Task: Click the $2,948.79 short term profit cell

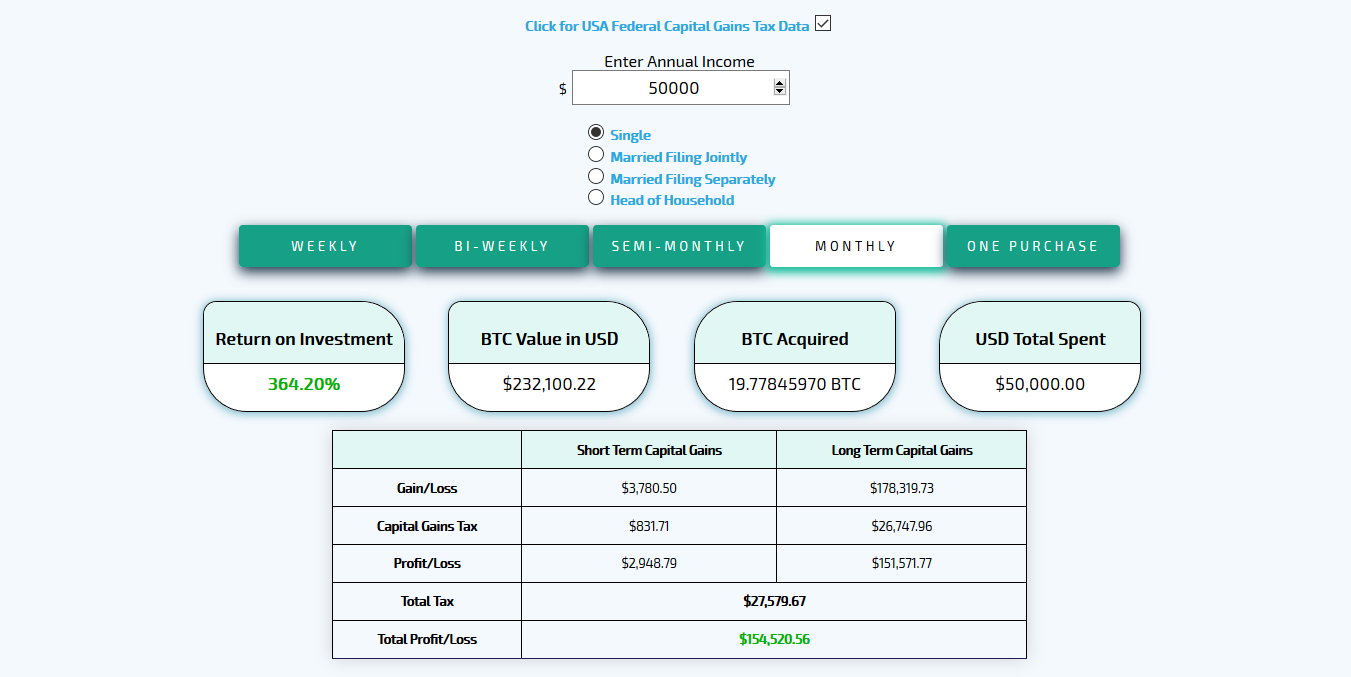Action: (649, 563)
